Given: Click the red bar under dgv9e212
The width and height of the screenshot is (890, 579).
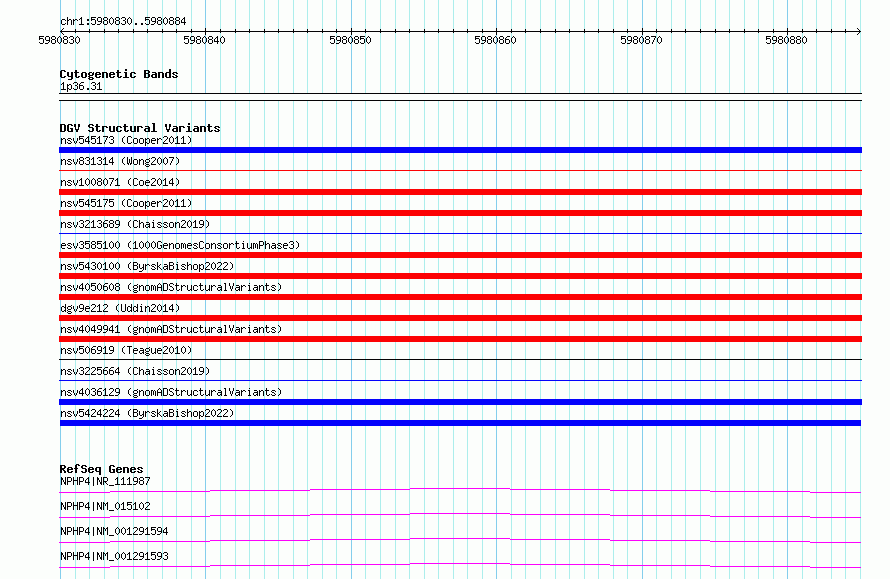Looking at the screenshot, I should pyautogui.click(x=460, y=318).
